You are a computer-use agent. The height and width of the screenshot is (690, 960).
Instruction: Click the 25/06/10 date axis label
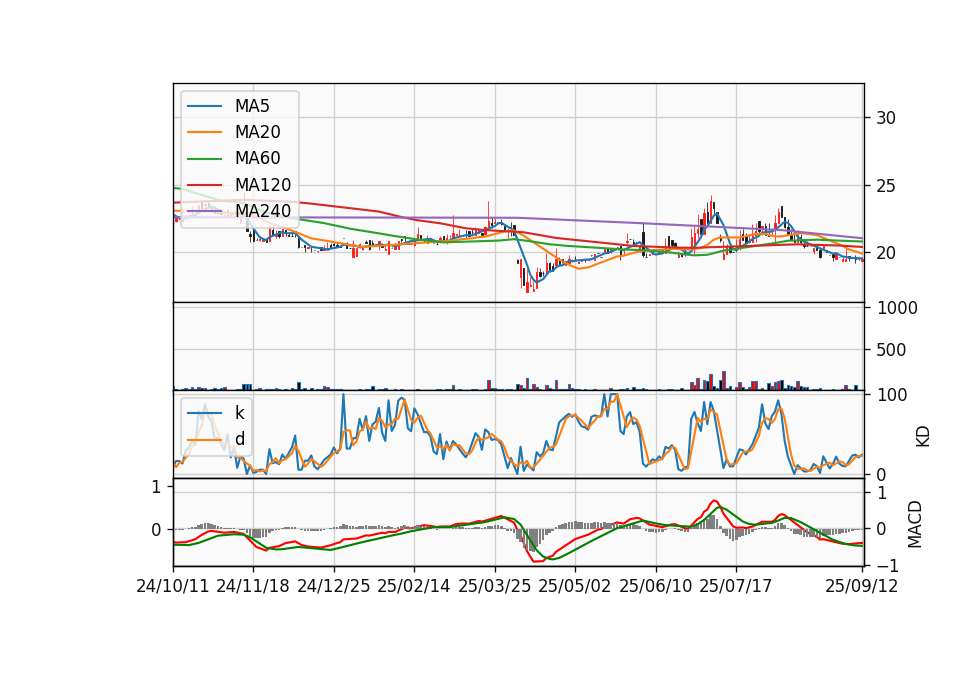click(x=656, y=586)
